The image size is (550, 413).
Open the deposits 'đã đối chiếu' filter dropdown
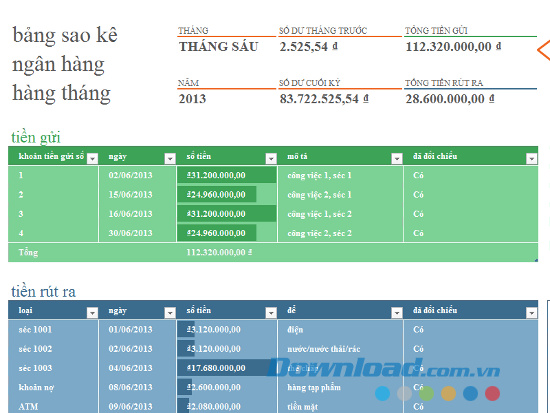pyautogui.click(x=531, y=159)
